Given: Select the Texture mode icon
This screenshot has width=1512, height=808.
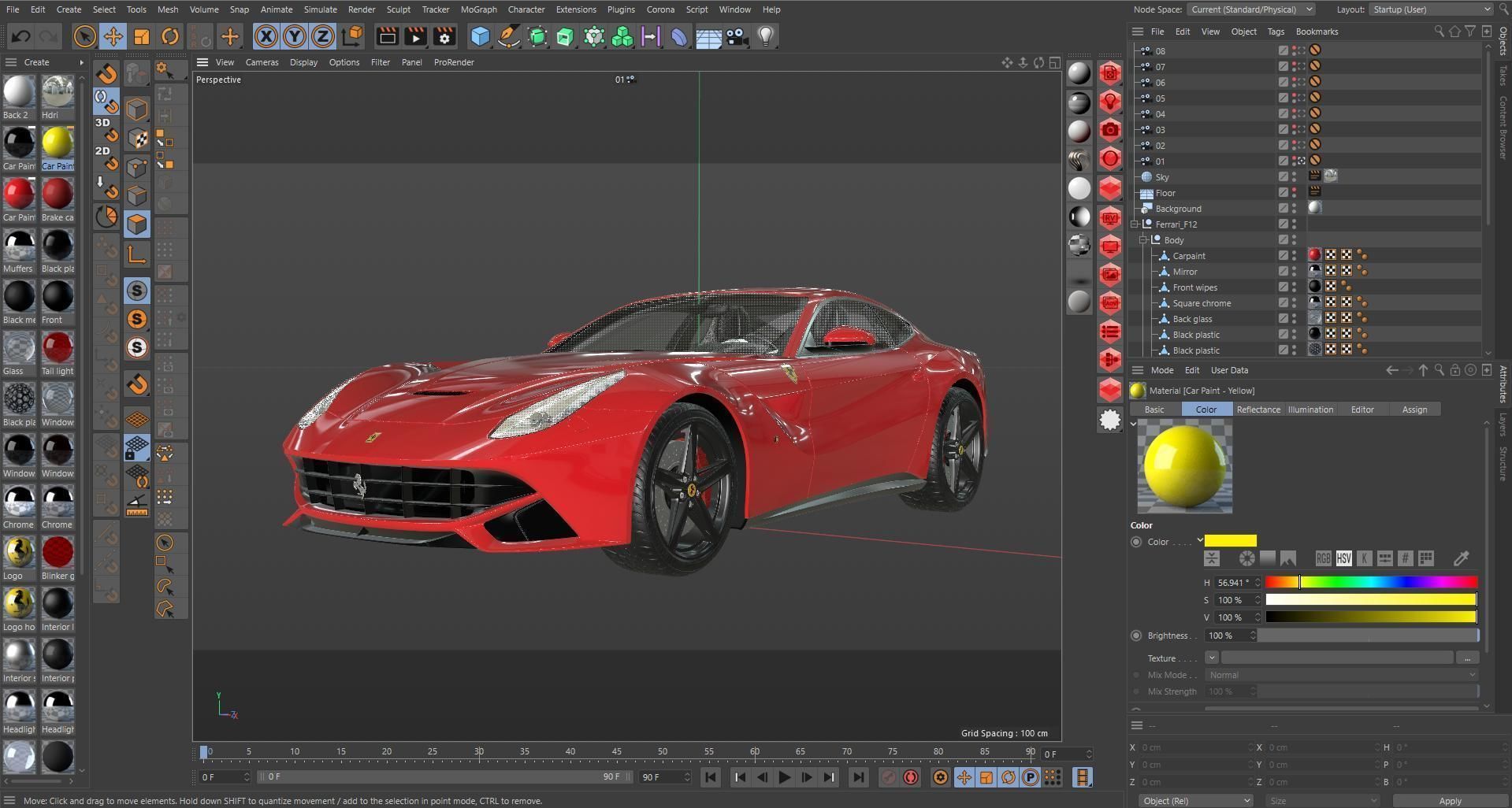Looking at the screenshot, I should [x=137, y=139].
